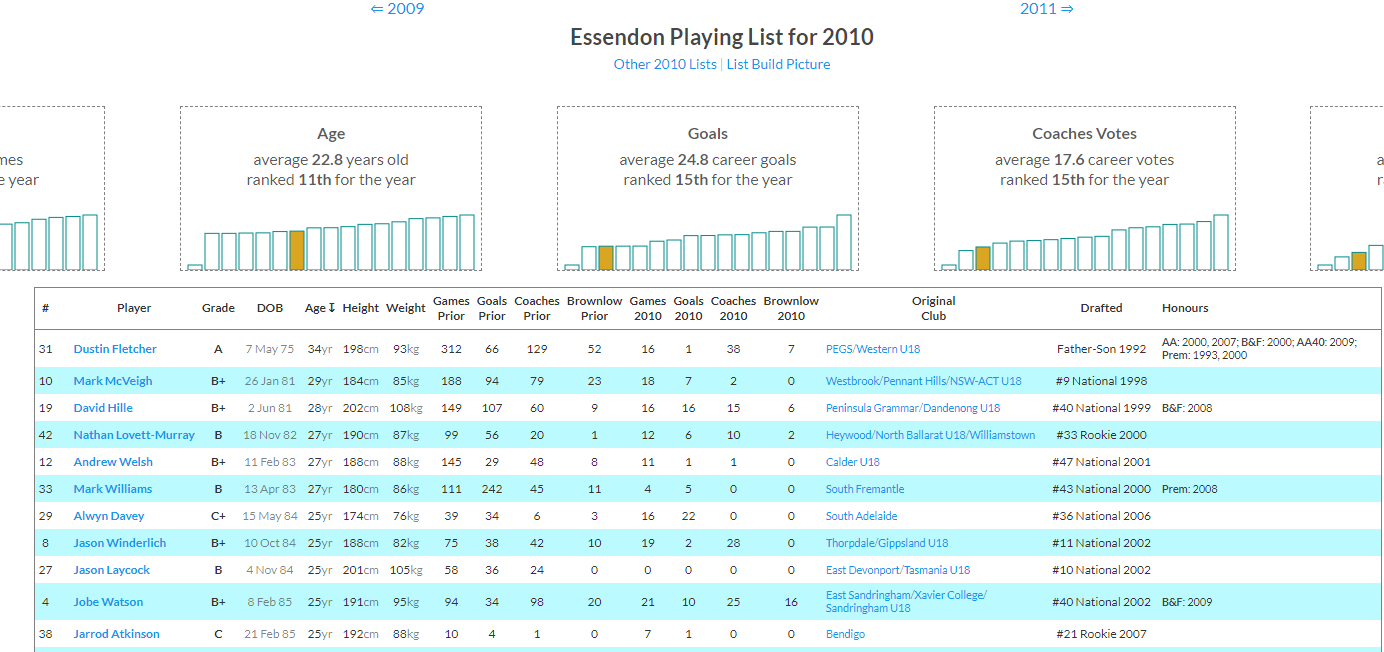Open Dustin Fletcher's player page

(115, 349)
